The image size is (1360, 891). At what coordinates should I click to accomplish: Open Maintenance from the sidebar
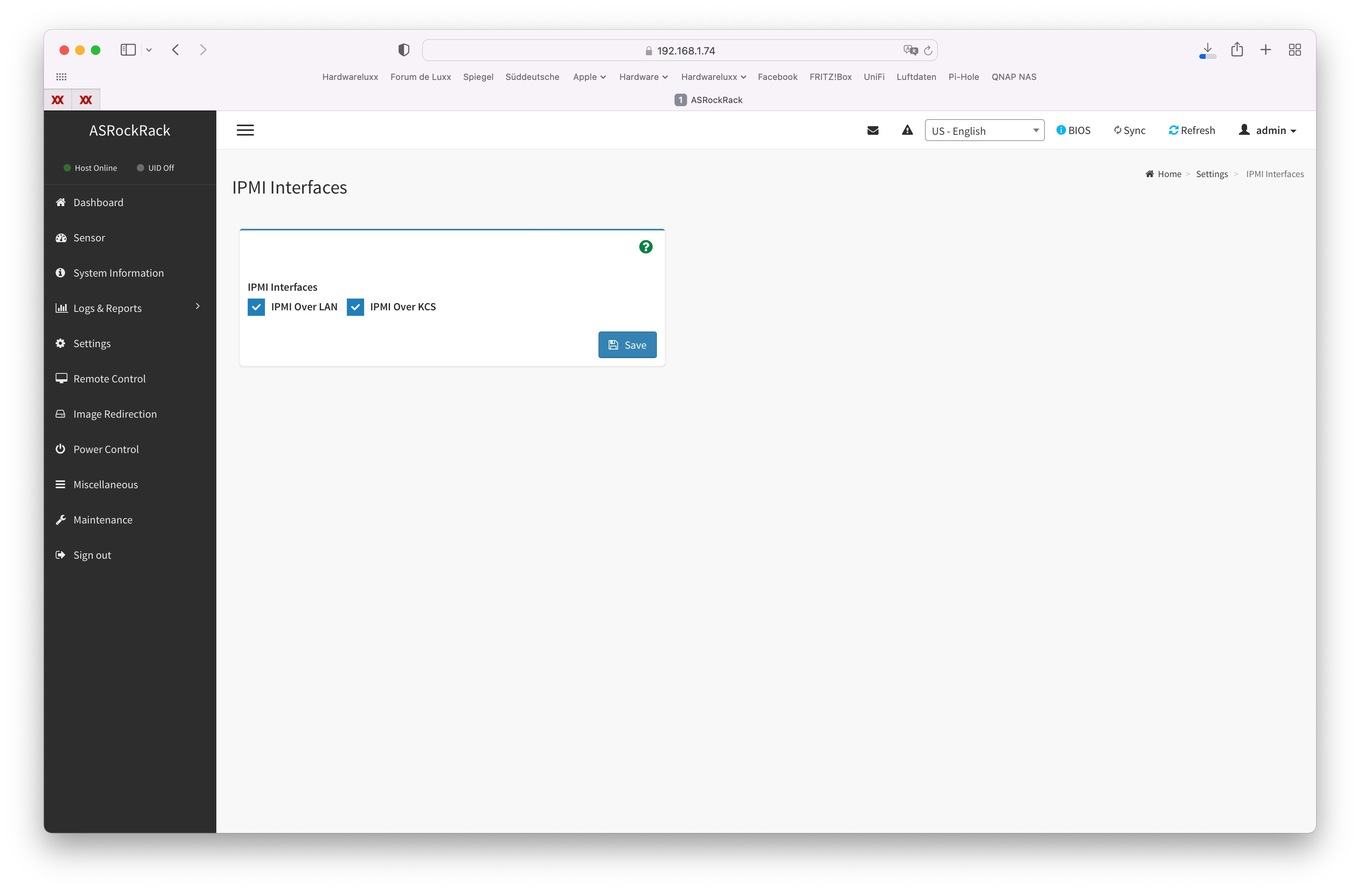102,520
